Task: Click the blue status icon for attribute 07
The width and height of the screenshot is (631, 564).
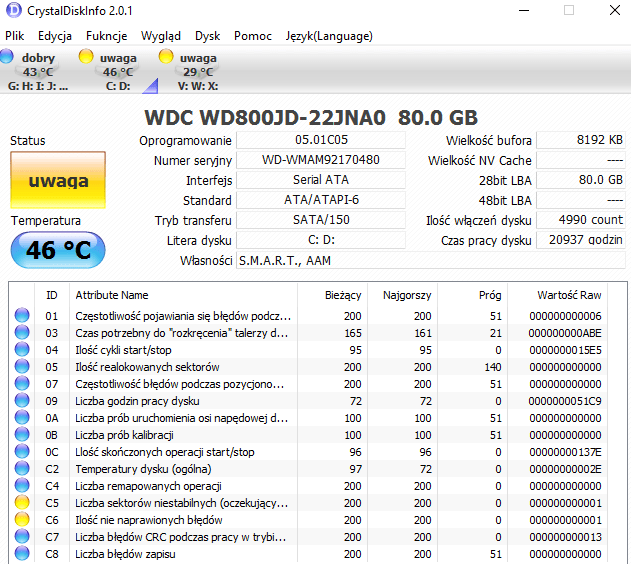Action: pyautogui.click(x=22, y=384)
